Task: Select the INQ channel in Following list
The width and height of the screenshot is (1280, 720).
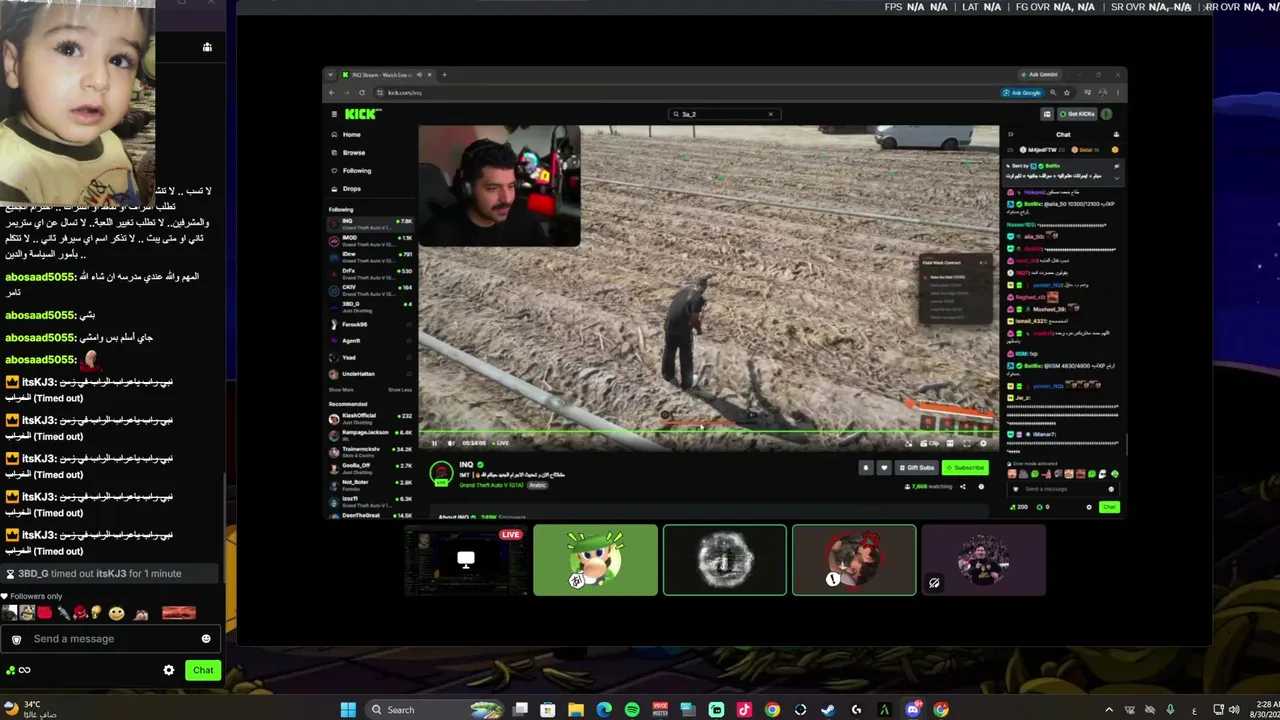Action: tap(370, 223)
